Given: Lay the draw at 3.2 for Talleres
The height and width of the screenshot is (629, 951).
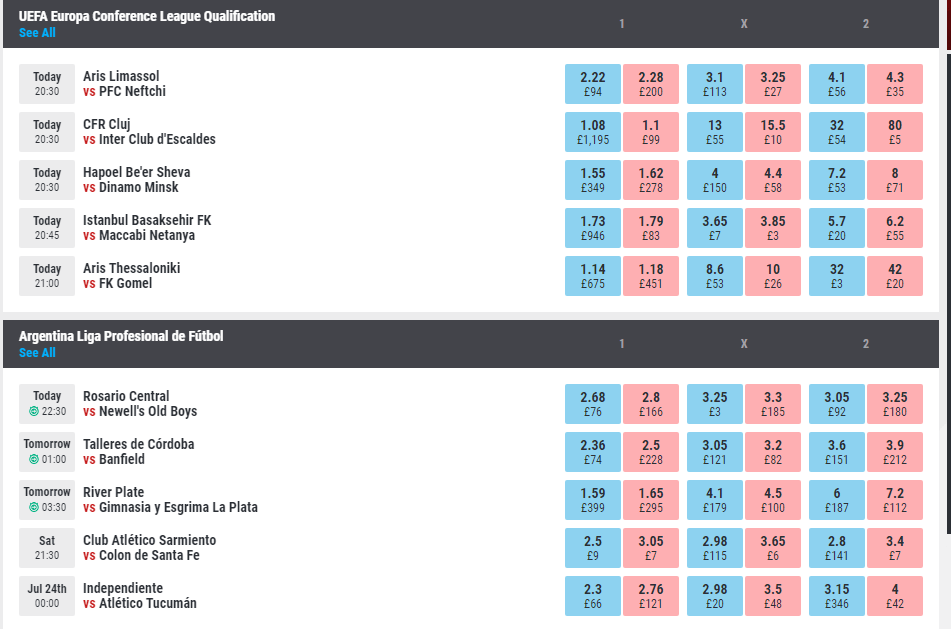Looking at the screenshot, I should click(773, 452).
